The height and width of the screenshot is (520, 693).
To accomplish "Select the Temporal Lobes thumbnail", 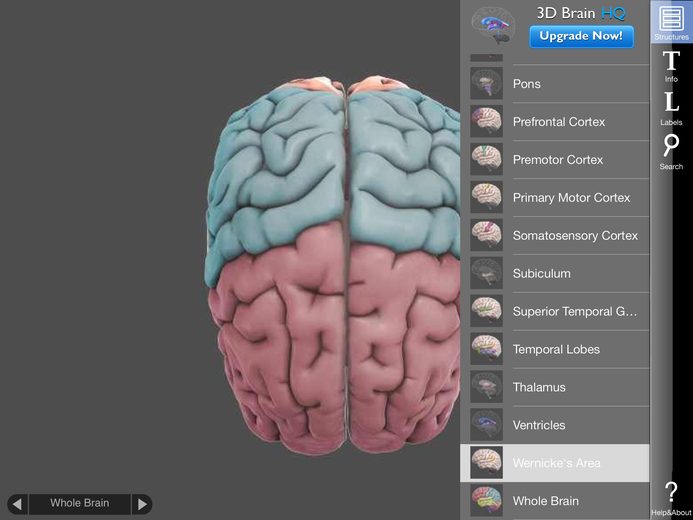I will pos(486,349).
